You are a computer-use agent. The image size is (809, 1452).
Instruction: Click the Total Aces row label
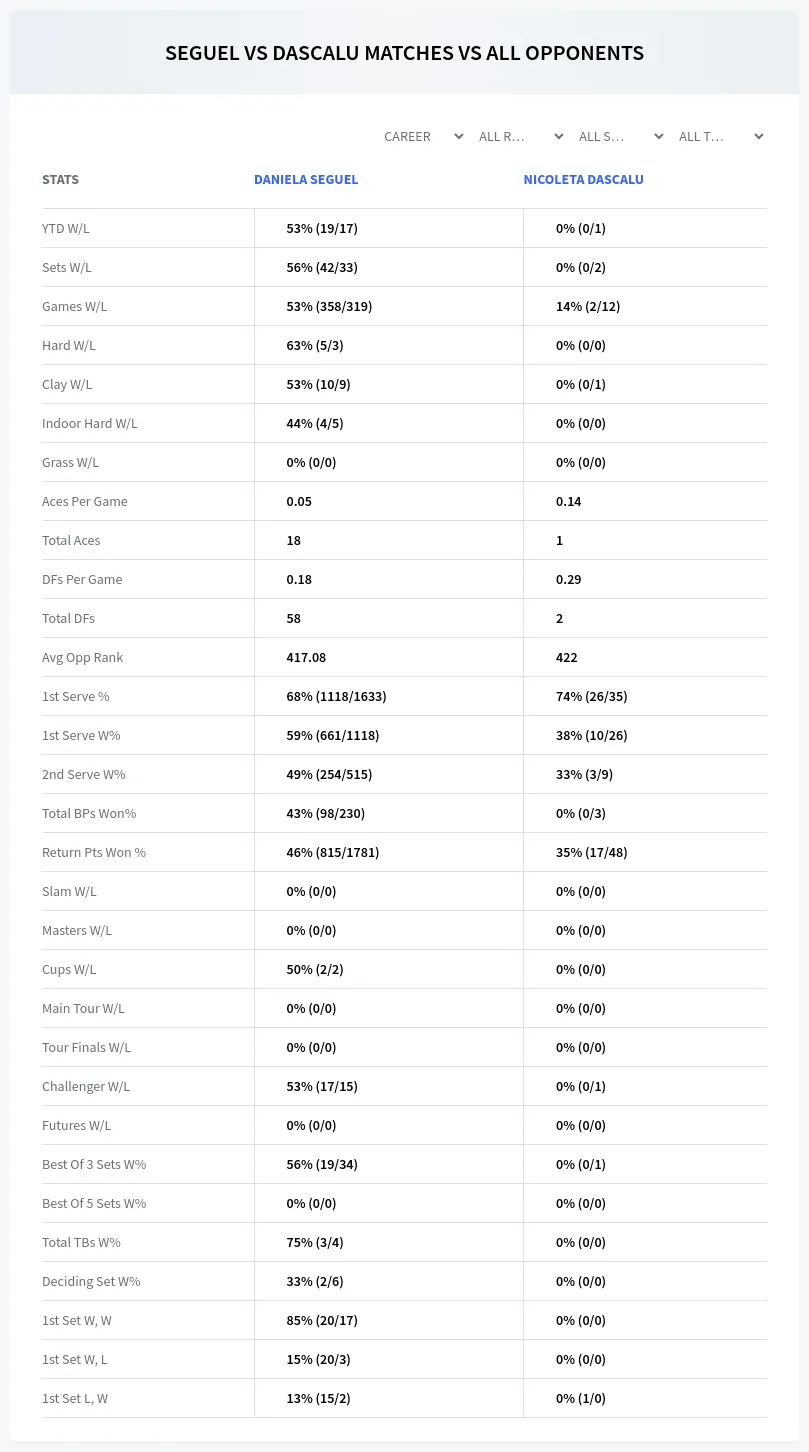click(x=71, y=540)
